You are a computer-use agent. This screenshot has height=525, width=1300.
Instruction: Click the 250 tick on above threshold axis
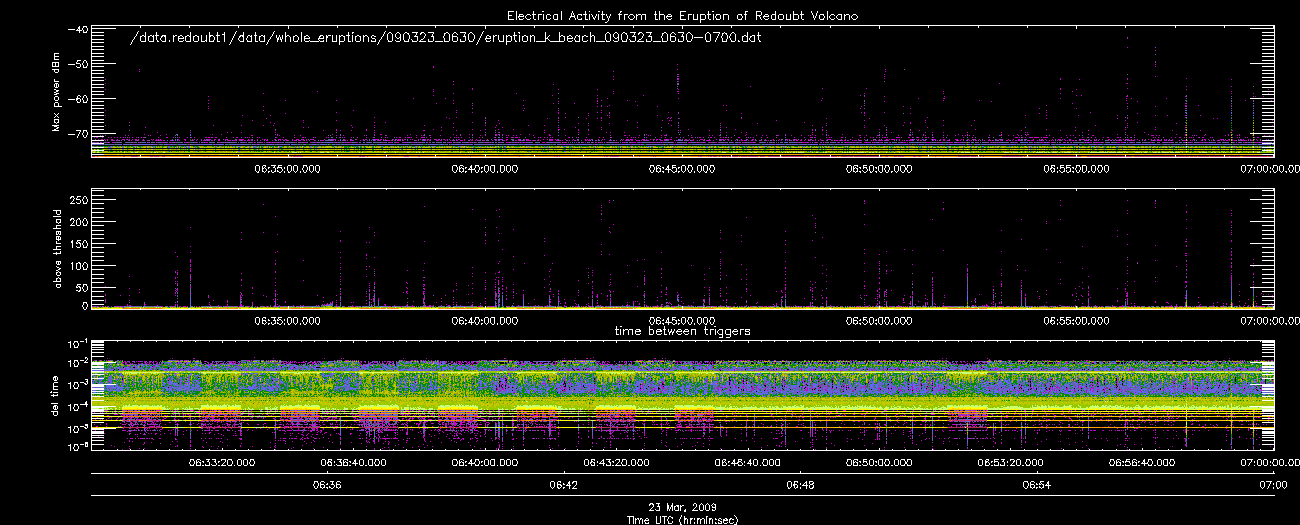coord(77,200)
